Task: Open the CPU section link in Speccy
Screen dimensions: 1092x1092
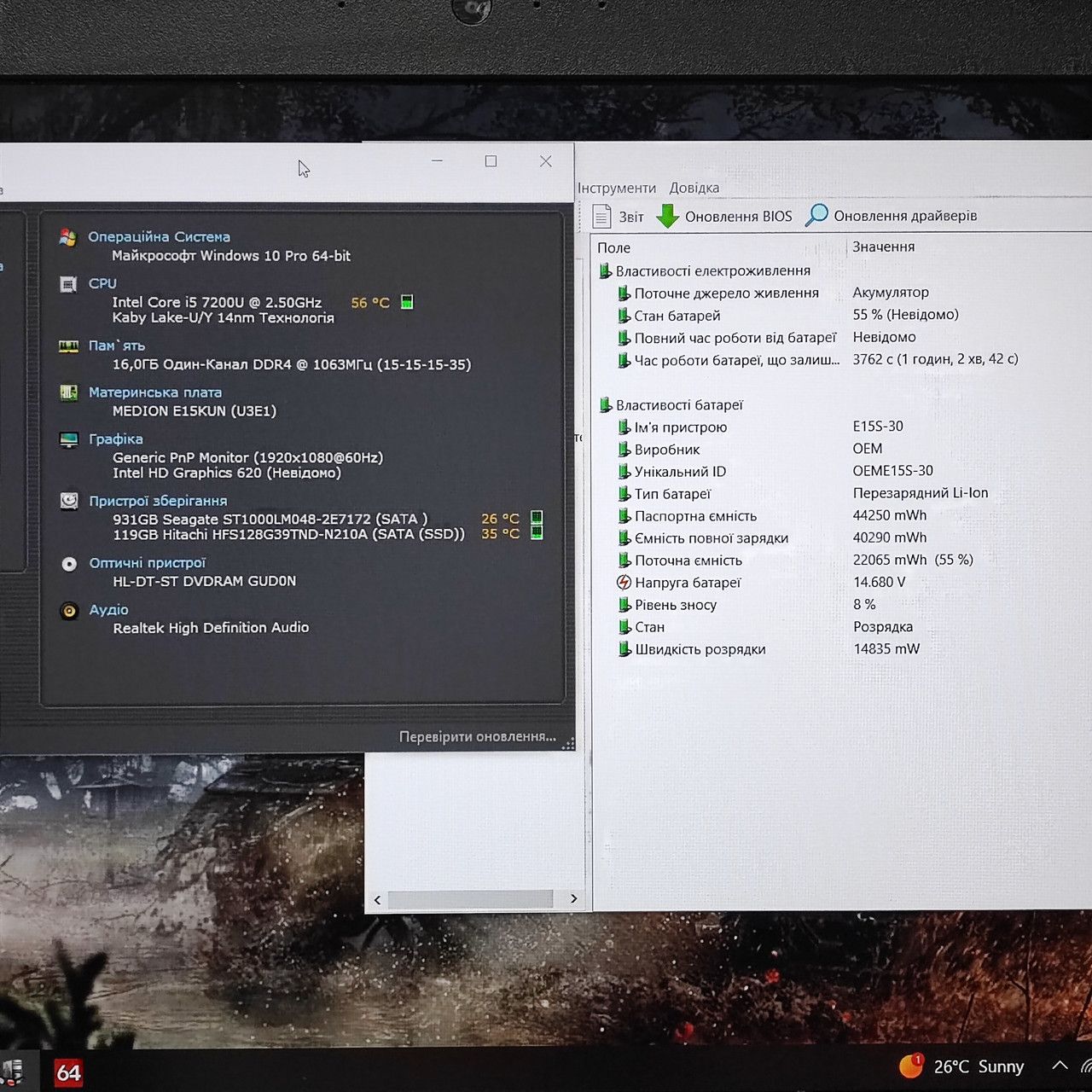Action: 102,283
